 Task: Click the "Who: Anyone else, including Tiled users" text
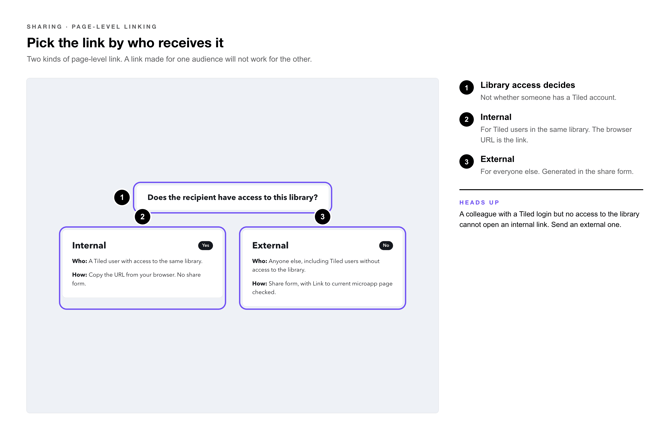pyautogui.click(x=316, y=265)
